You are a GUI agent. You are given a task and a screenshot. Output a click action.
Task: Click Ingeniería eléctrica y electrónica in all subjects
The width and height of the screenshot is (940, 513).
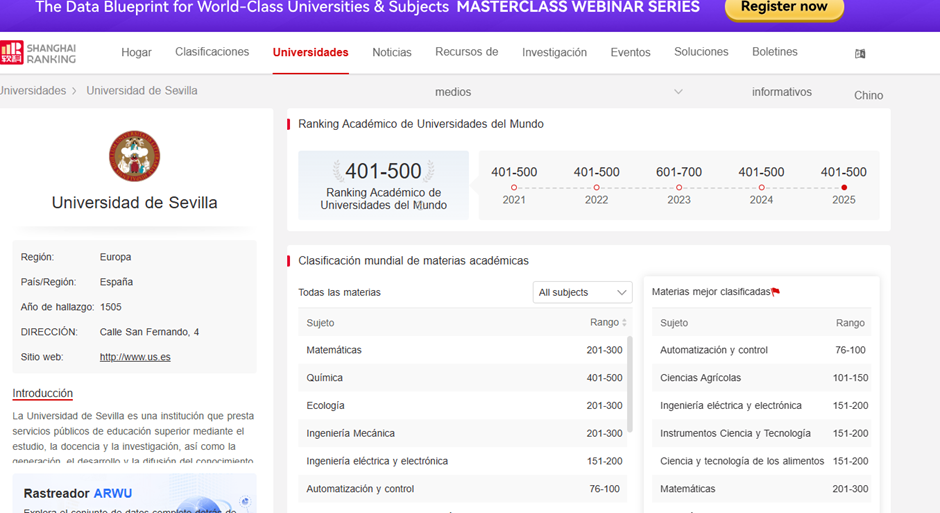click(462, 461)
